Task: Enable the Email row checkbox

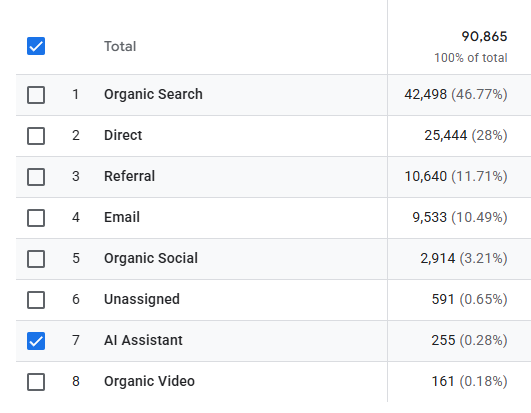Action: pos(36,218)
